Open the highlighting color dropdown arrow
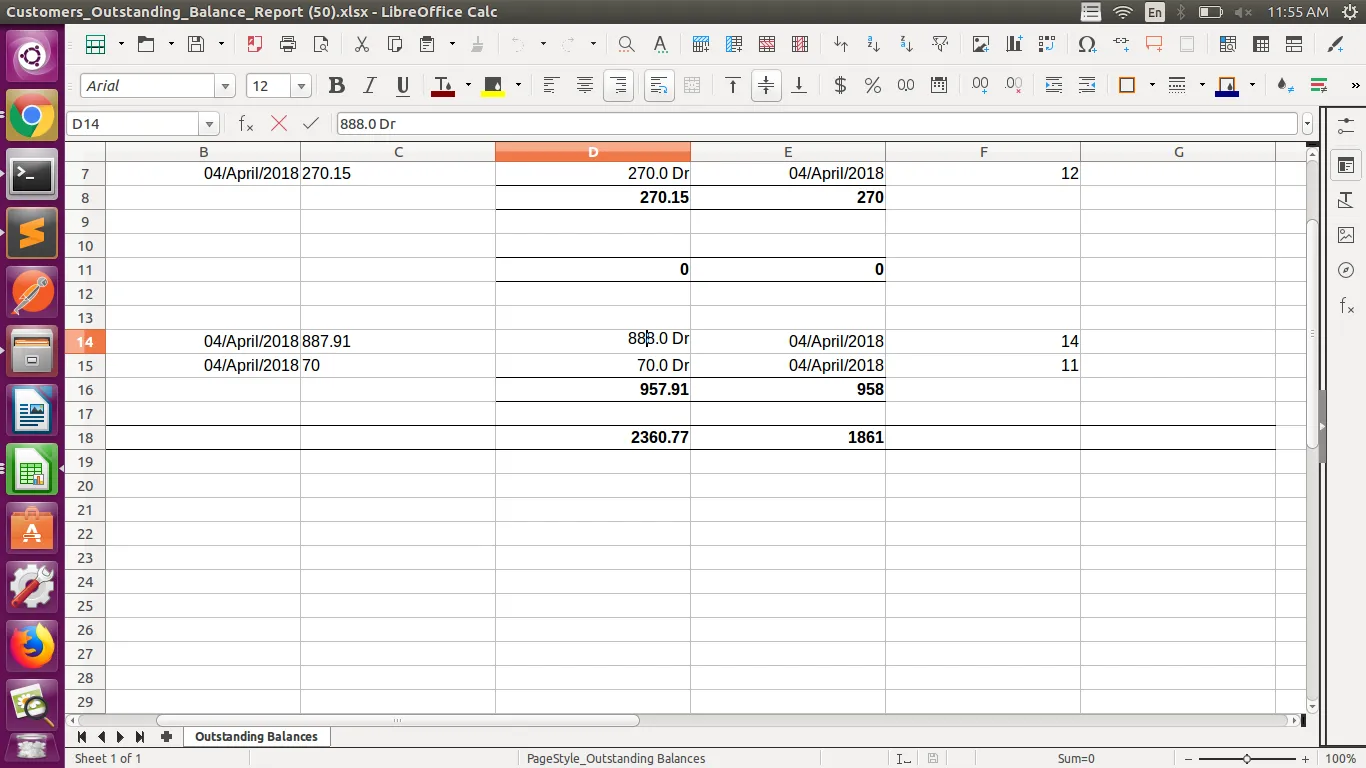The width and height of the screenshot is (1366, 768). coord(517,86)
